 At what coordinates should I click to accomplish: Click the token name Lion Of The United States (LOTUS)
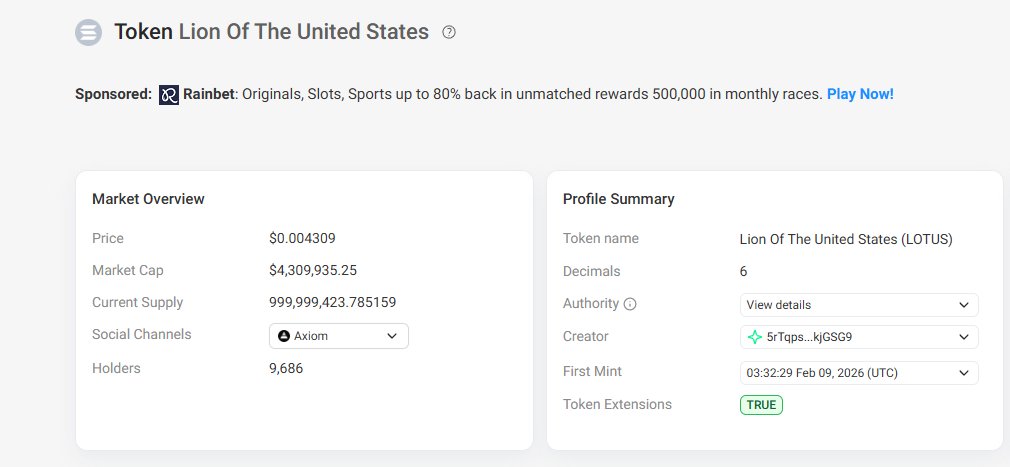click(x=846, y=239)
